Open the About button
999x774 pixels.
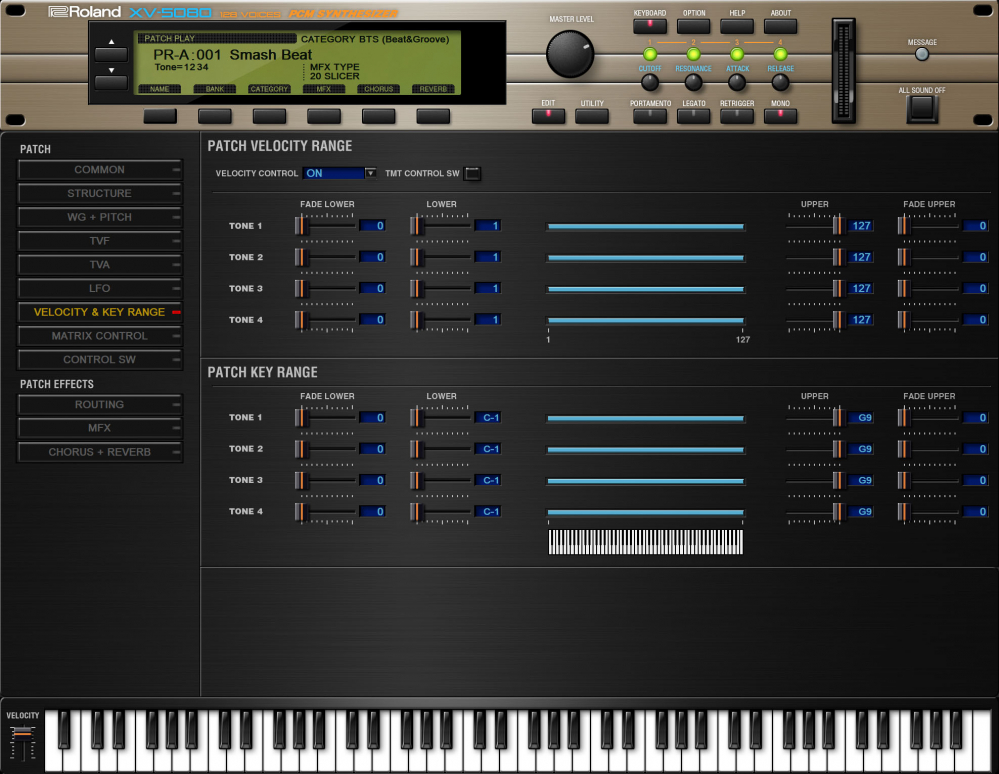tap(780, 26)
